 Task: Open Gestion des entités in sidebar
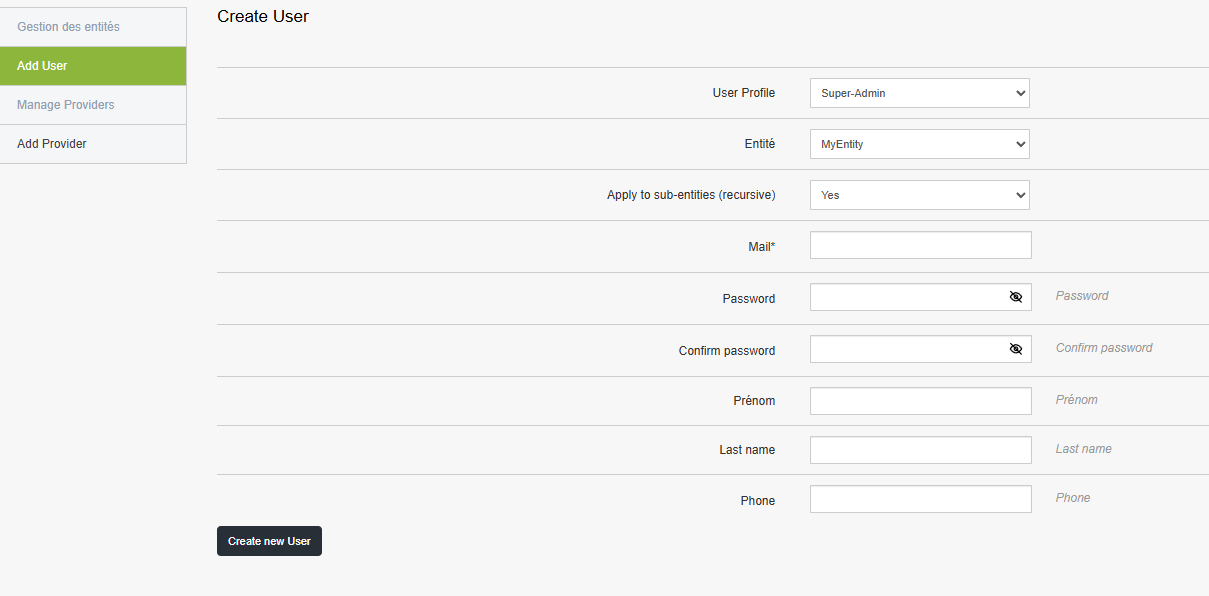click(x=68, y=27)
